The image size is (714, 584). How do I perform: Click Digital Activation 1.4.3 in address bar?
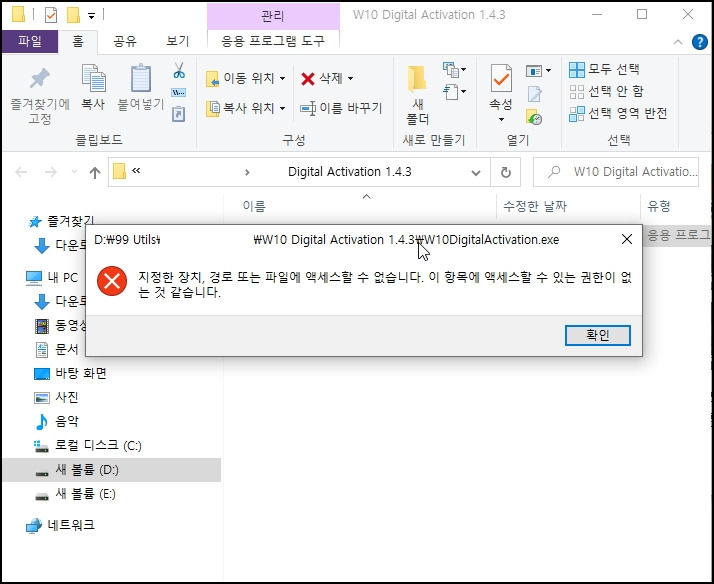[350, 172]
